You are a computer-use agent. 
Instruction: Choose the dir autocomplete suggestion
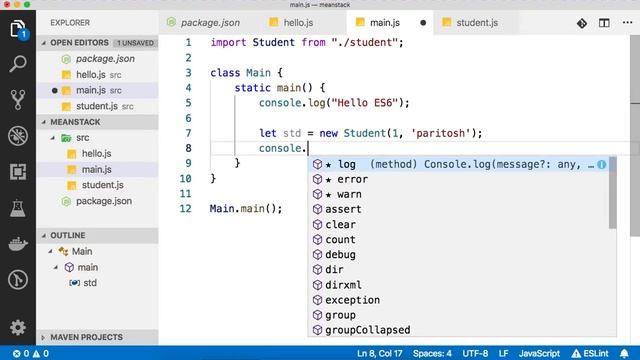pyautogui.click(x=459, y=270)
